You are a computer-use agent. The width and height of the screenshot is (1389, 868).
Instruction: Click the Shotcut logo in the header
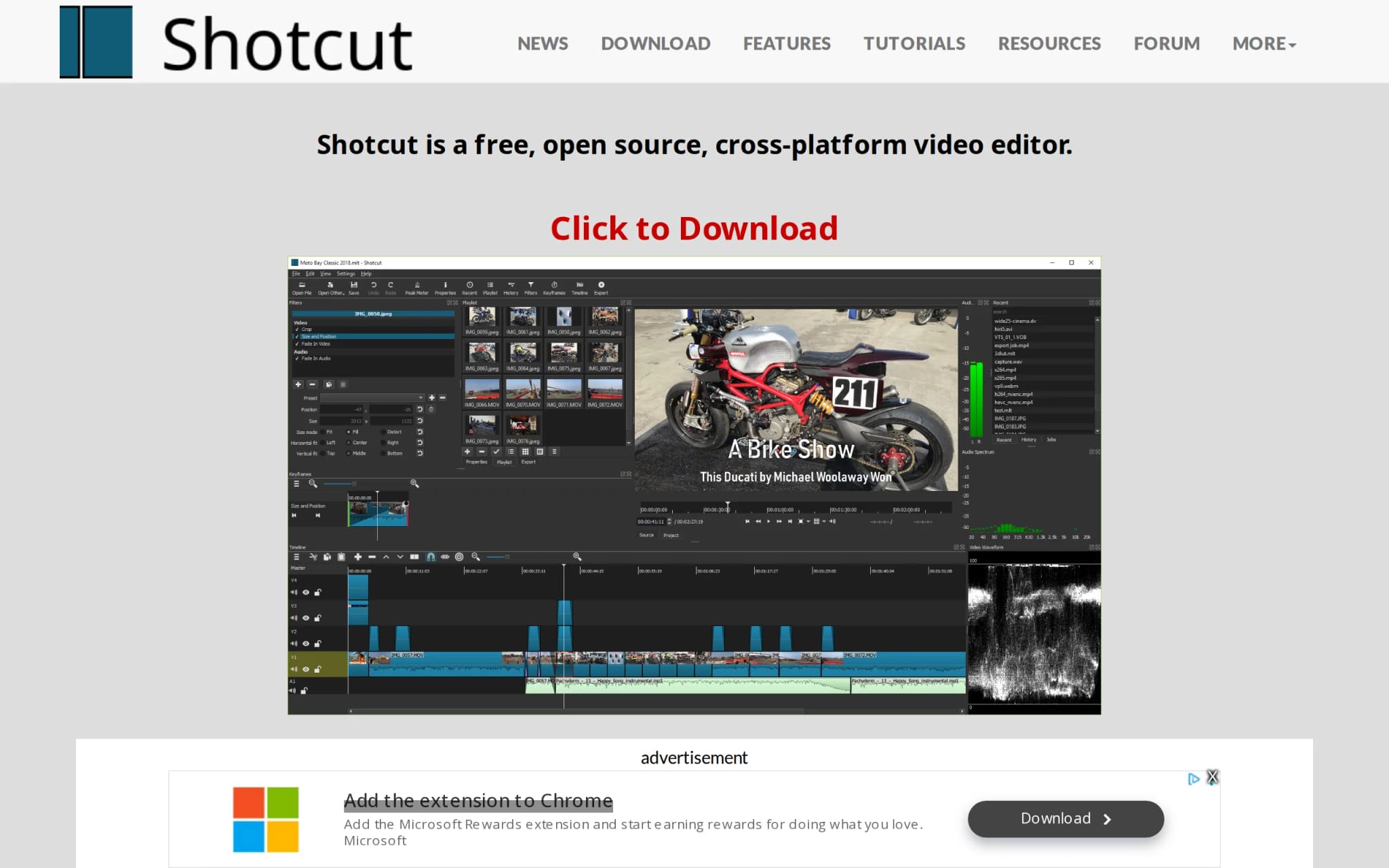(x=236, y=42)
